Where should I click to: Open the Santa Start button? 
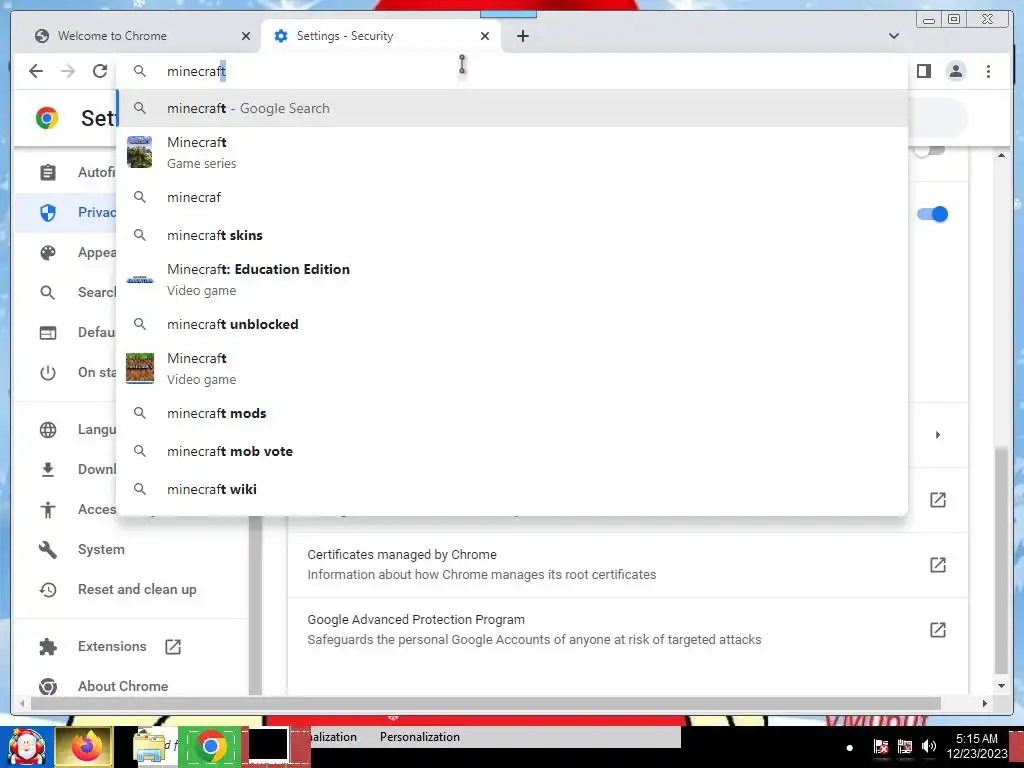(27, 748)
